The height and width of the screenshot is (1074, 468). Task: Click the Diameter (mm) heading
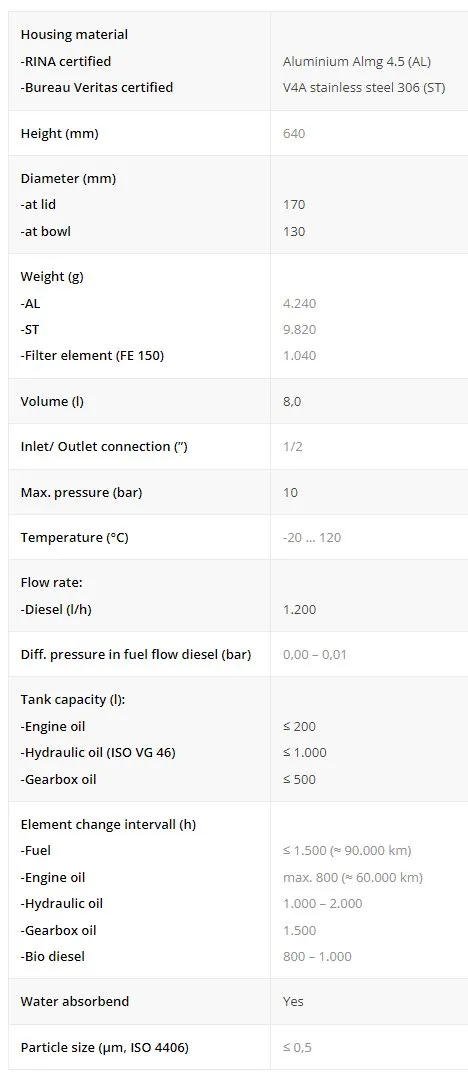pos(69,179)
